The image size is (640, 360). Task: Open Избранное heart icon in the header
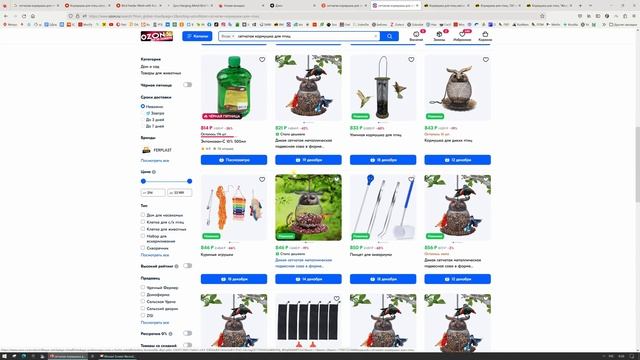462,34
